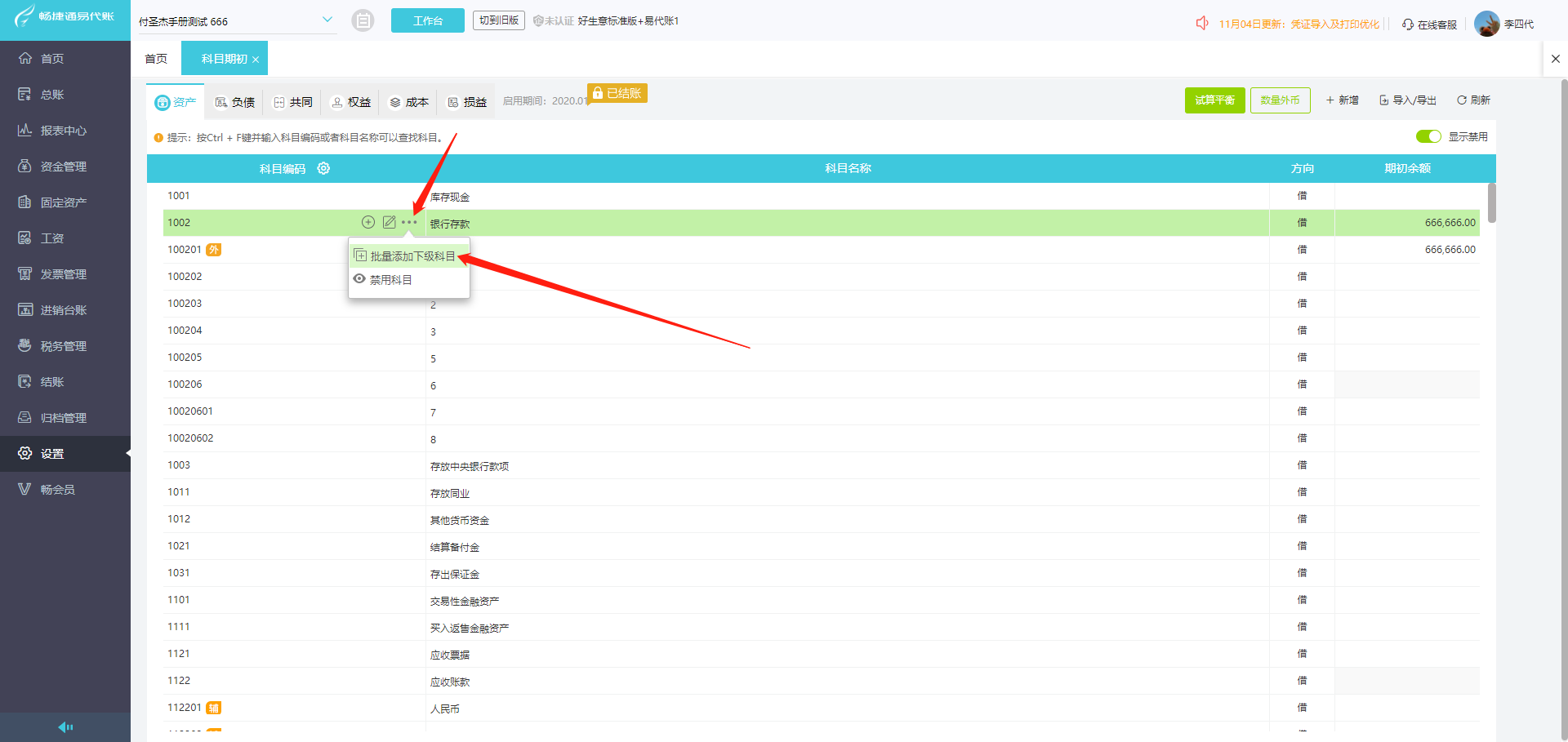
Task: Open the 导入/导出 dropdown
Action: 1408,100
